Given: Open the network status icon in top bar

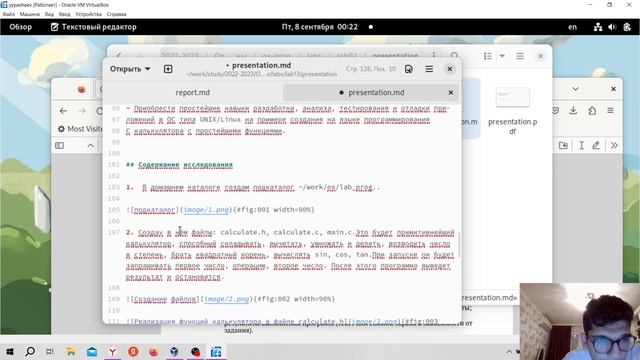Looking at the screenshot, I should [x=598, y=27].
